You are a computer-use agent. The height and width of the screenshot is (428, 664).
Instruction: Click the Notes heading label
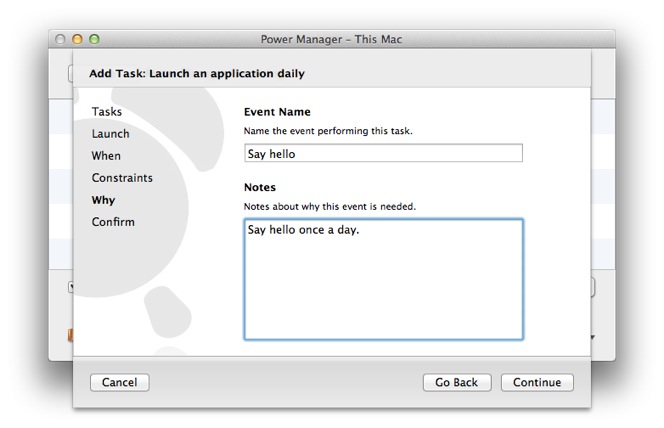(260, 187)
